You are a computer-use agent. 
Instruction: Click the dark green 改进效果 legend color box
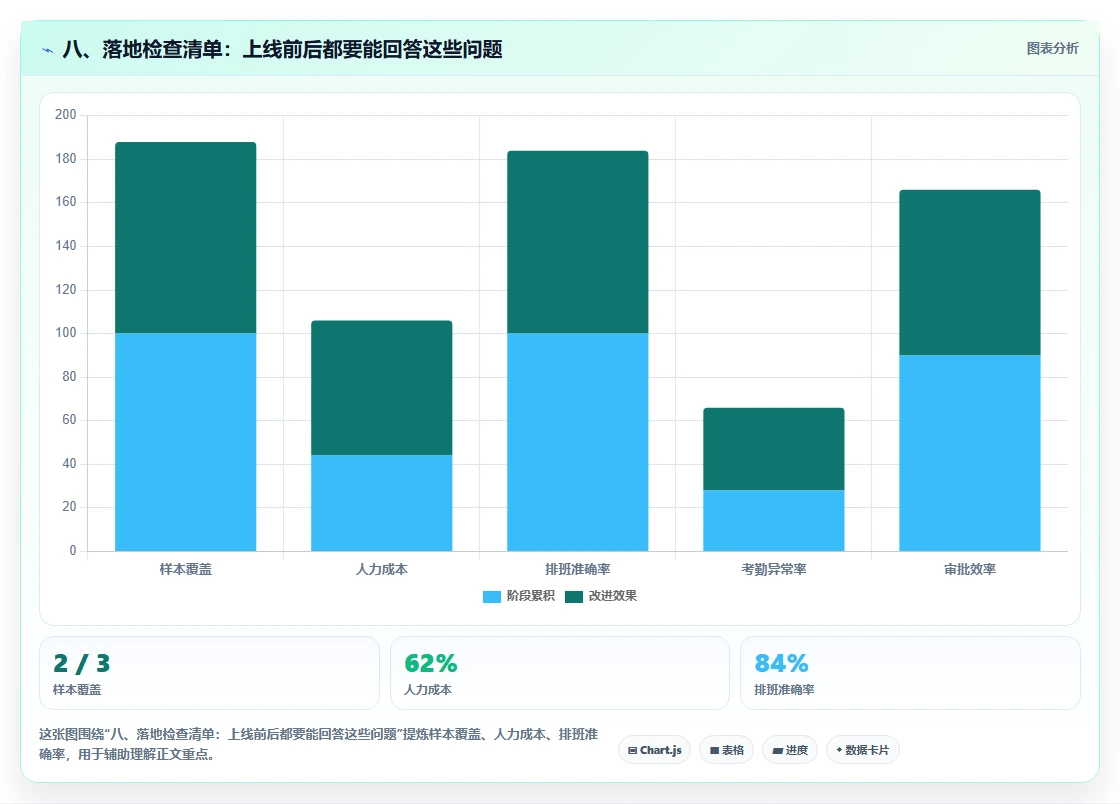tap(574, 597)
